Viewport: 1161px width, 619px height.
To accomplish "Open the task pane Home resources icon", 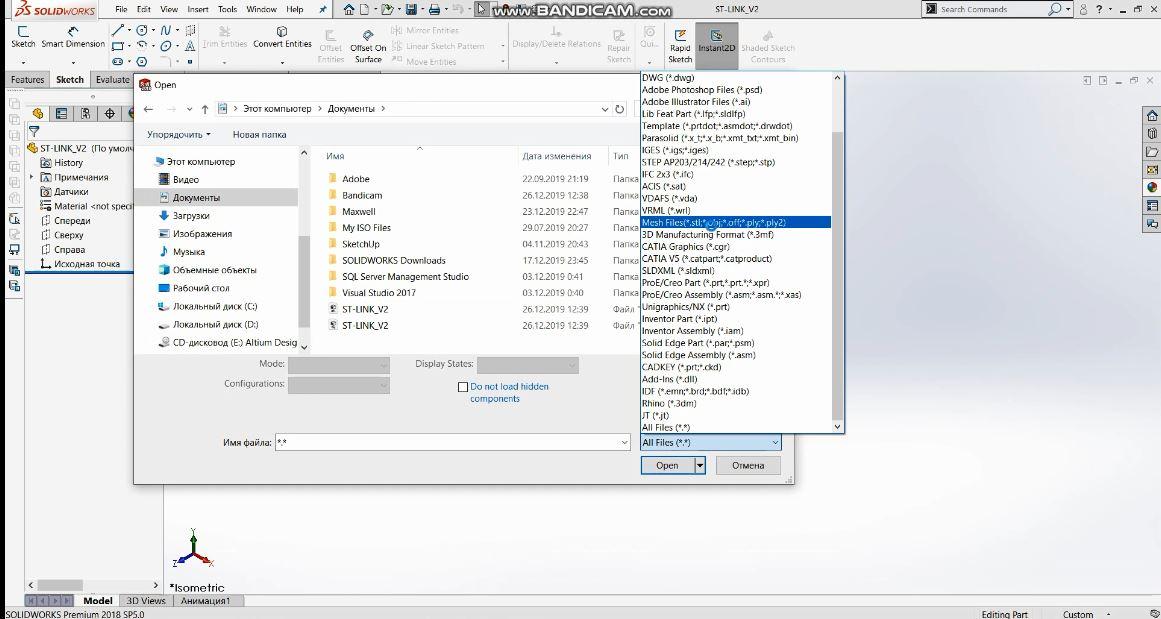I will 1152,116.
